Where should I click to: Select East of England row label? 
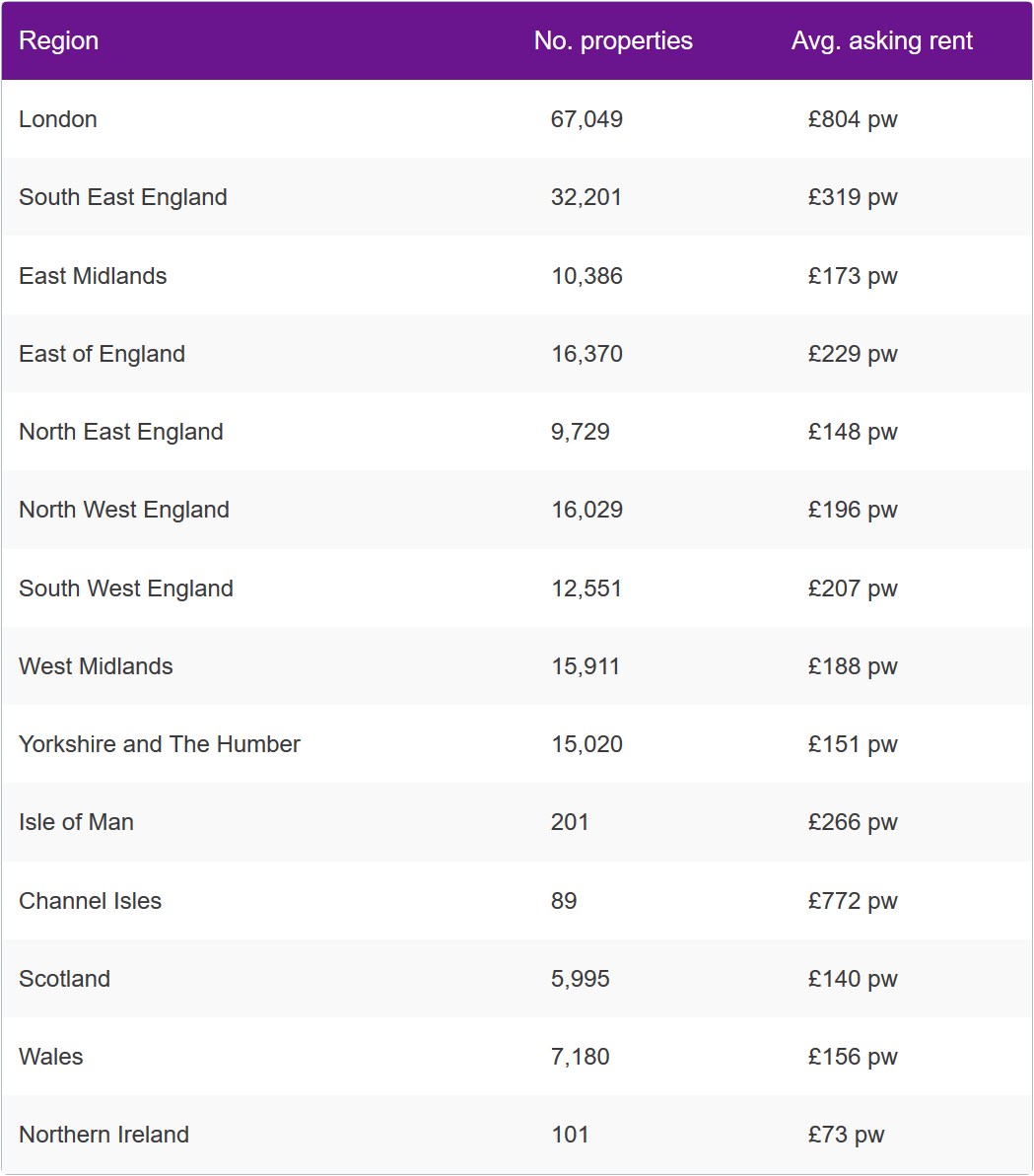click(102, 354)
